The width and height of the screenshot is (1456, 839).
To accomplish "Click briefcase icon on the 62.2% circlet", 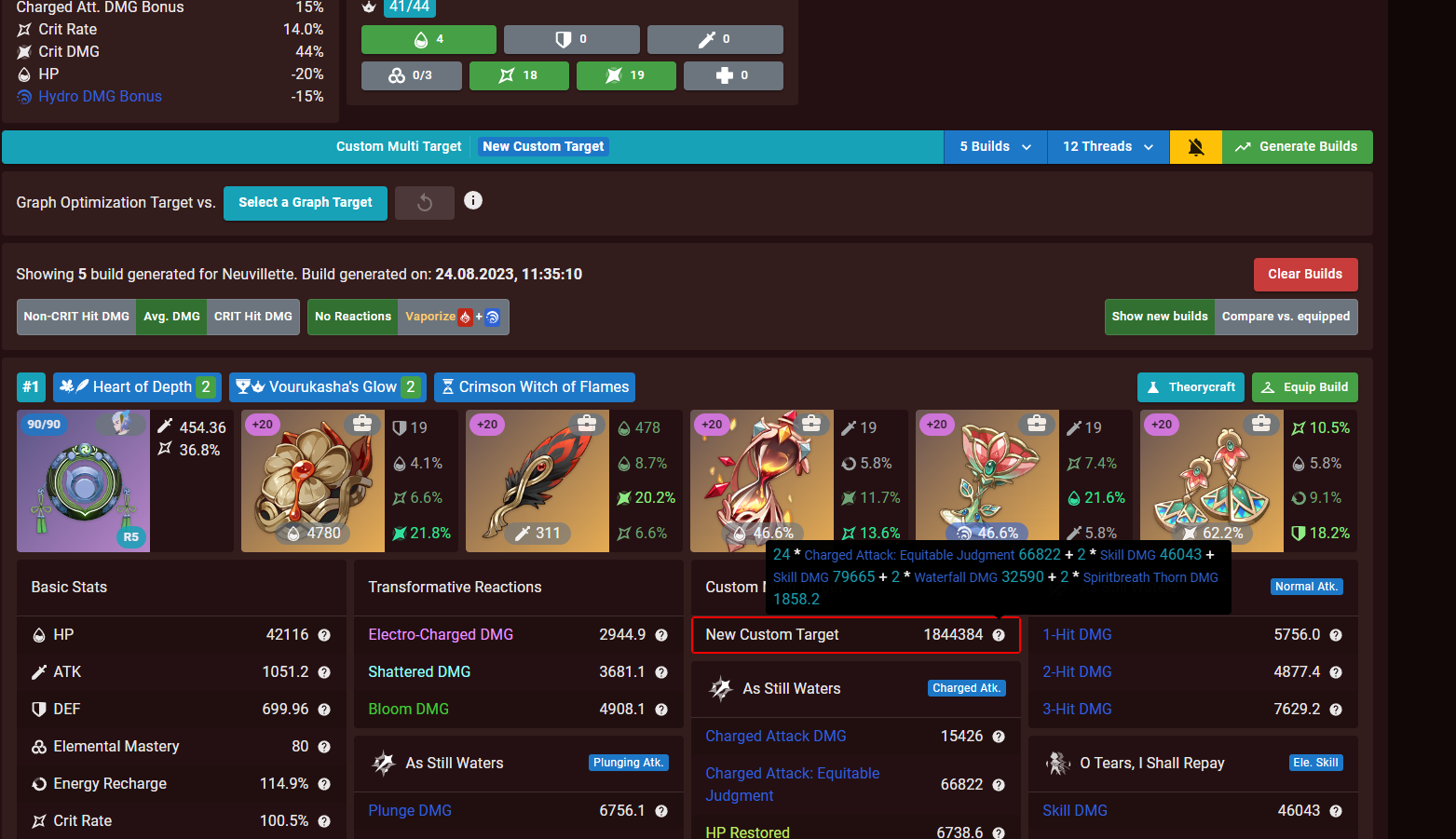I will click(1261, 424).
